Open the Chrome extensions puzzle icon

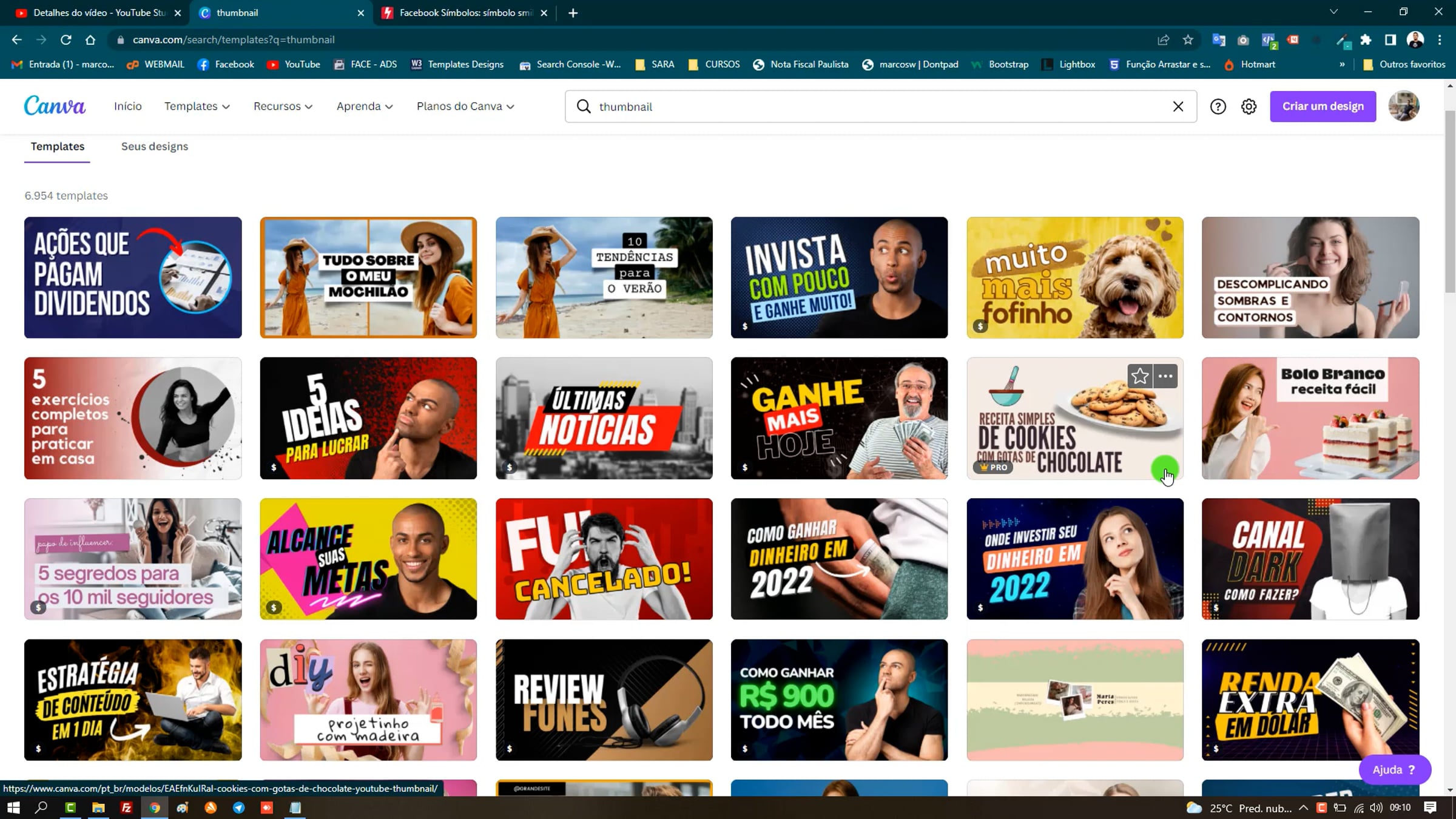(1366, 40)
